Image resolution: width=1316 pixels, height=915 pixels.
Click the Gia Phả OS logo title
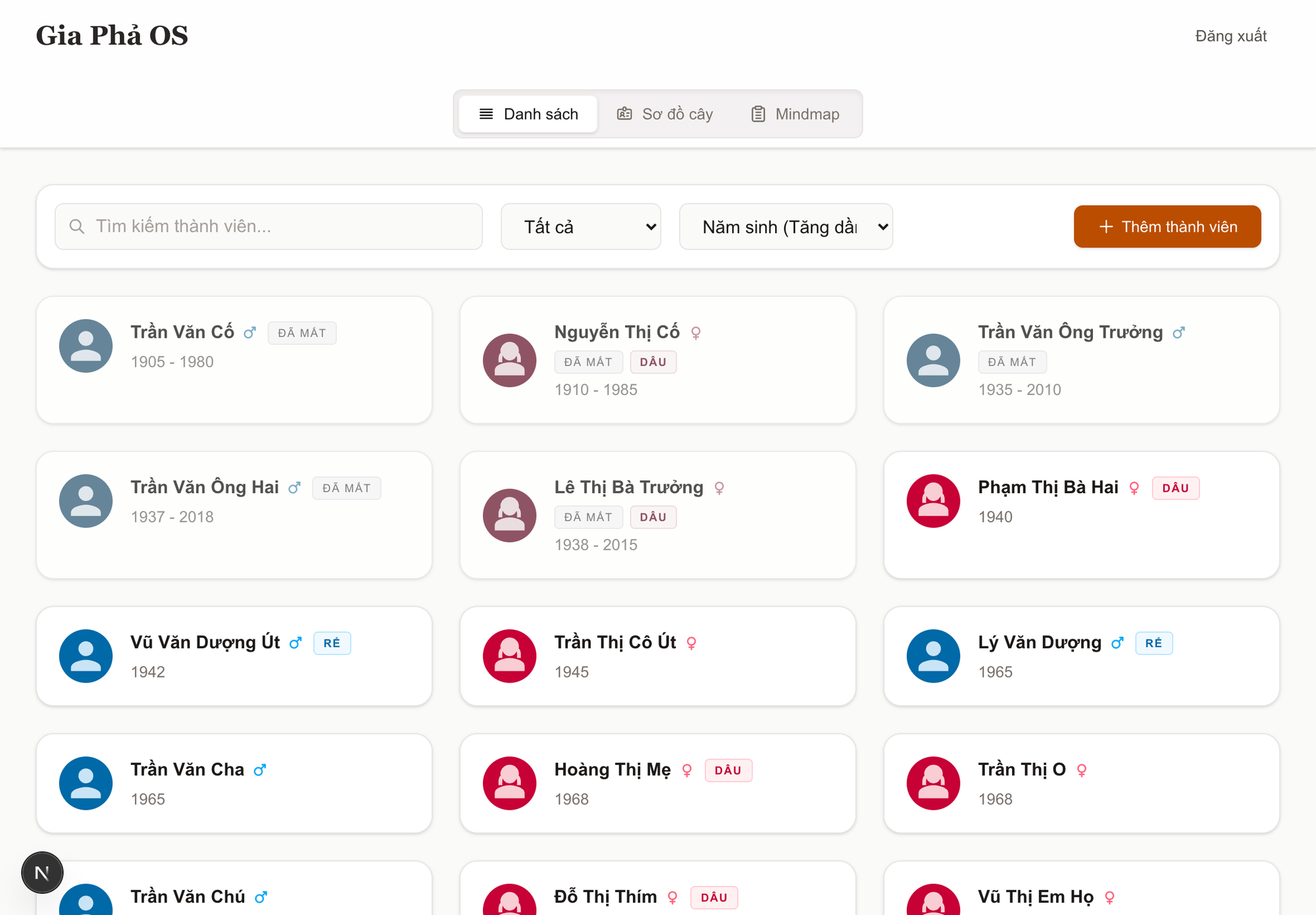[x=112, y=36]
